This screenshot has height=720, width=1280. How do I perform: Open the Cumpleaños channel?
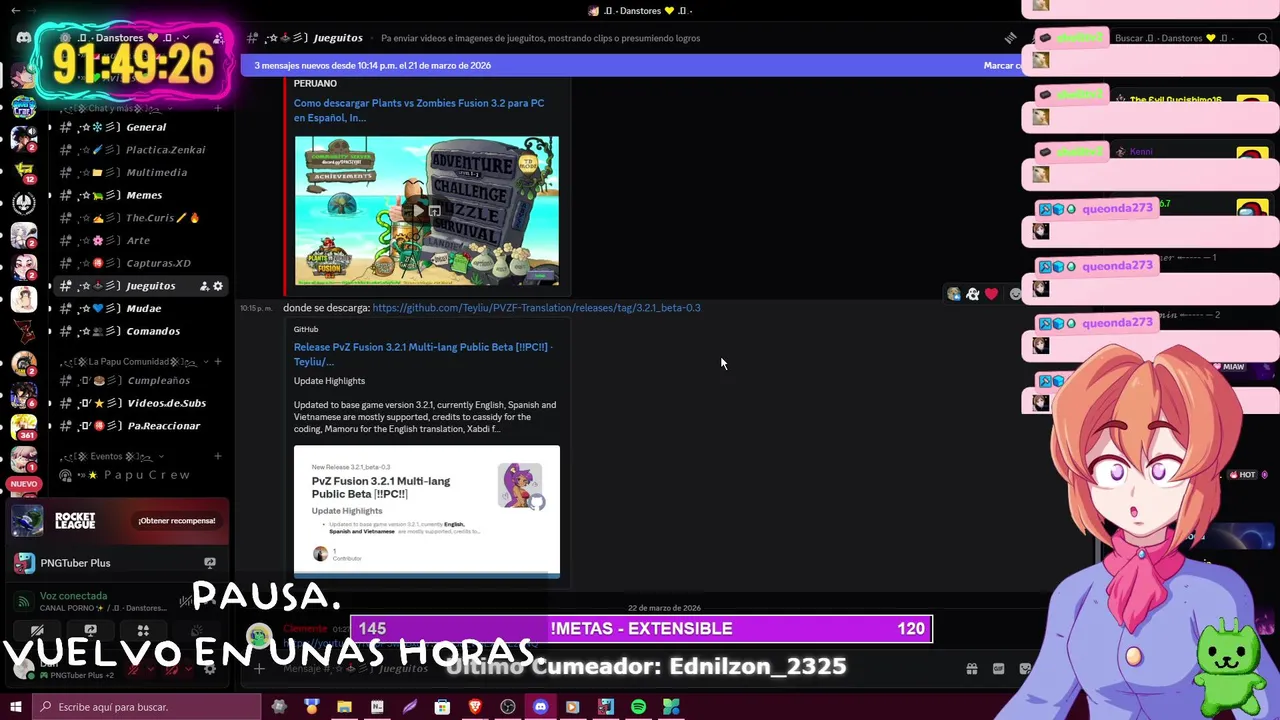pyautogui.click(x=140, y=381)
